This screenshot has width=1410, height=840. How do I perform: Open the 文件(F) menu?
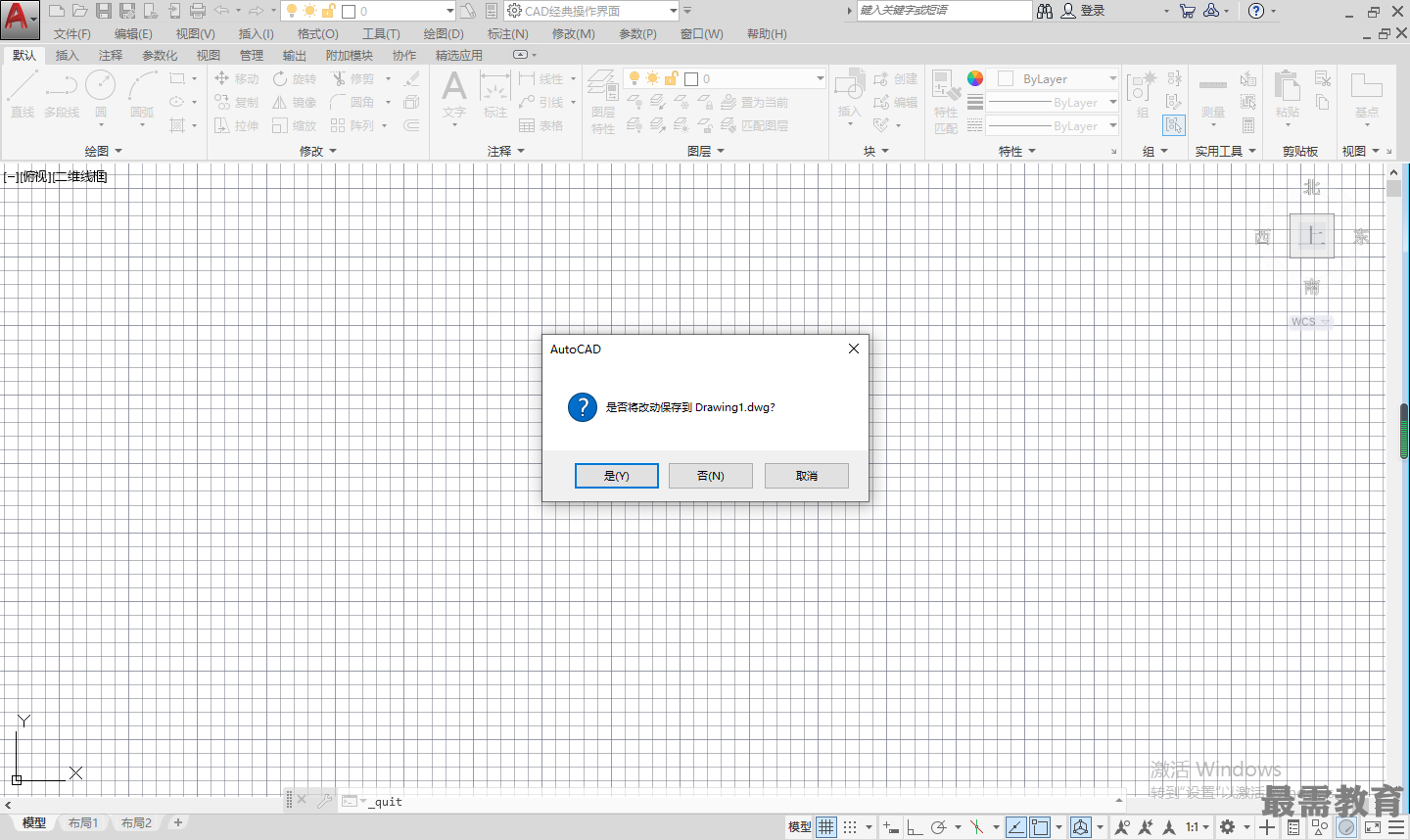(x=72, y=33)
